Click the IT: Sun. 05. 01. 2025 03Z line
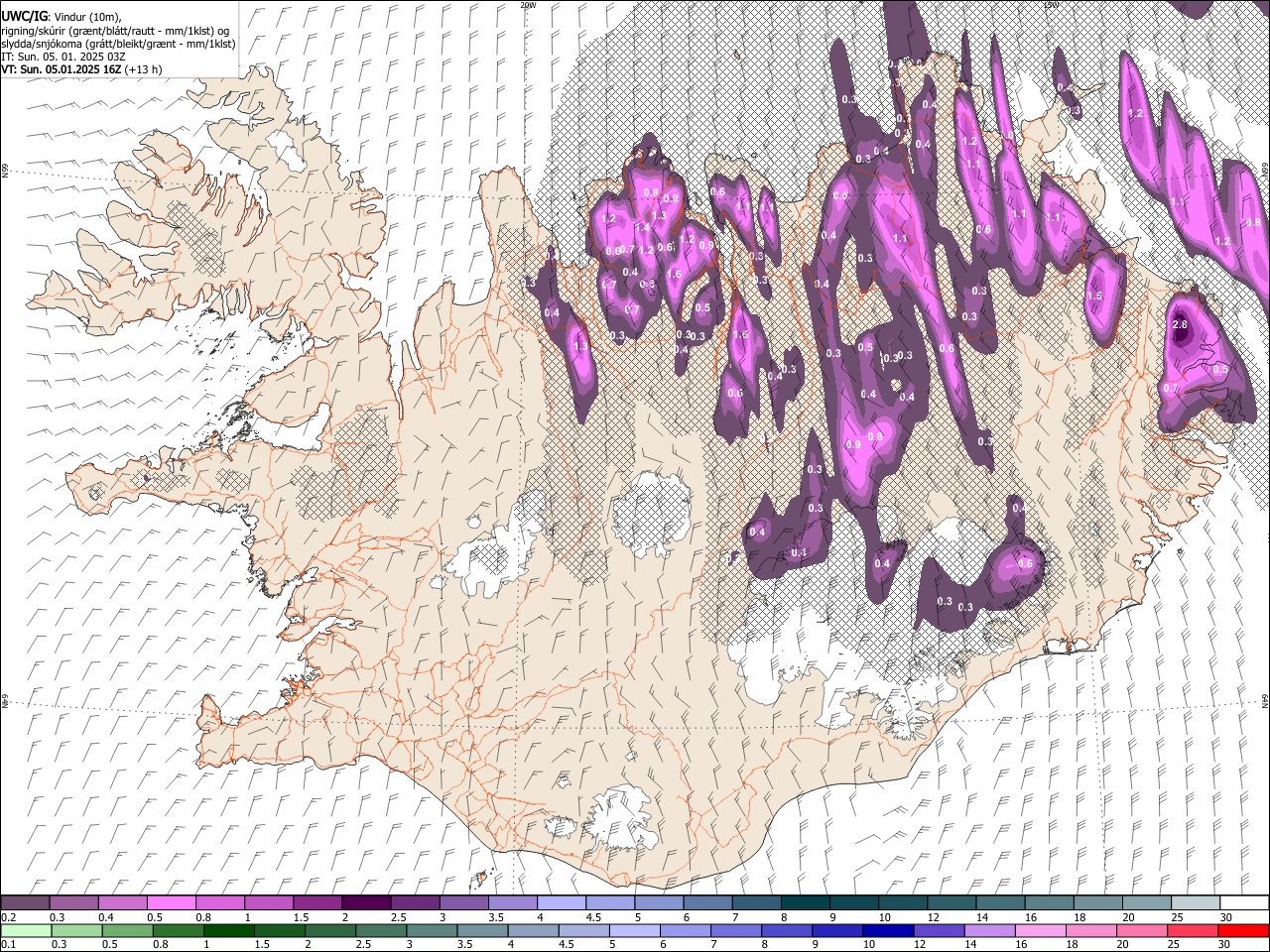 pos(63,57)
